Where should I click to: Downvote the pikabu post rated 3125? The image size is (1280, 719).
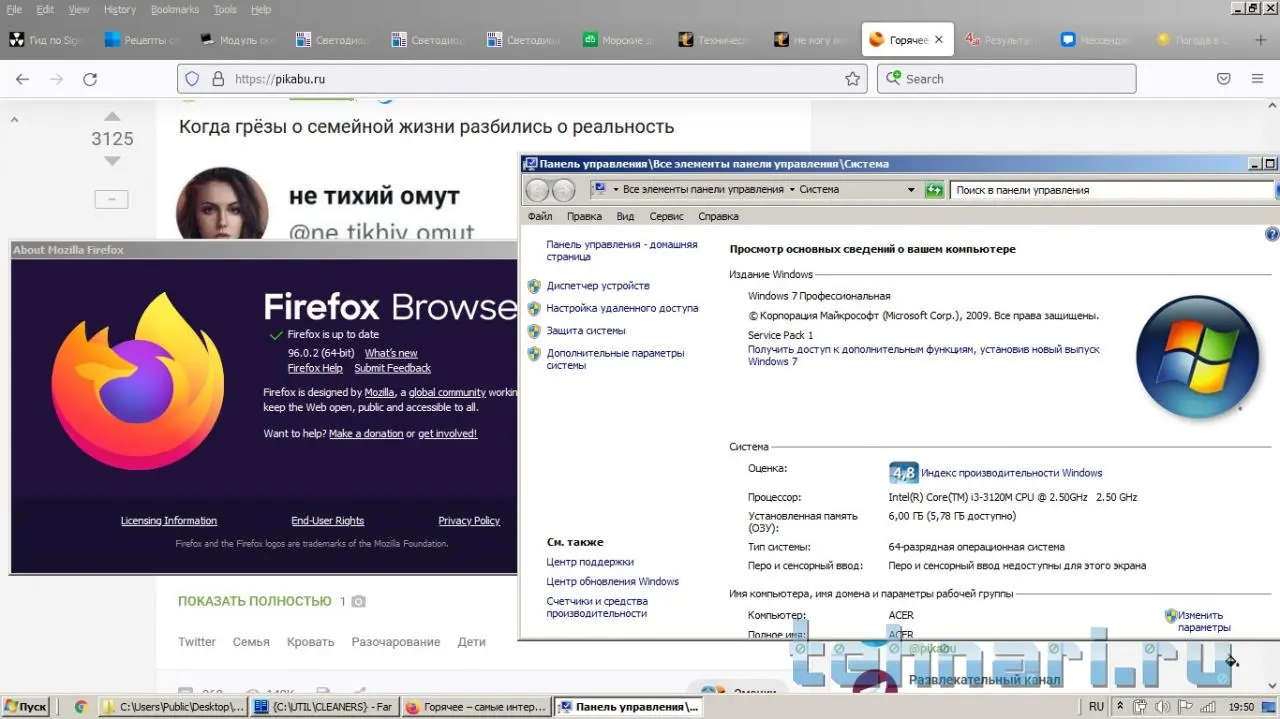pos(112,160)
